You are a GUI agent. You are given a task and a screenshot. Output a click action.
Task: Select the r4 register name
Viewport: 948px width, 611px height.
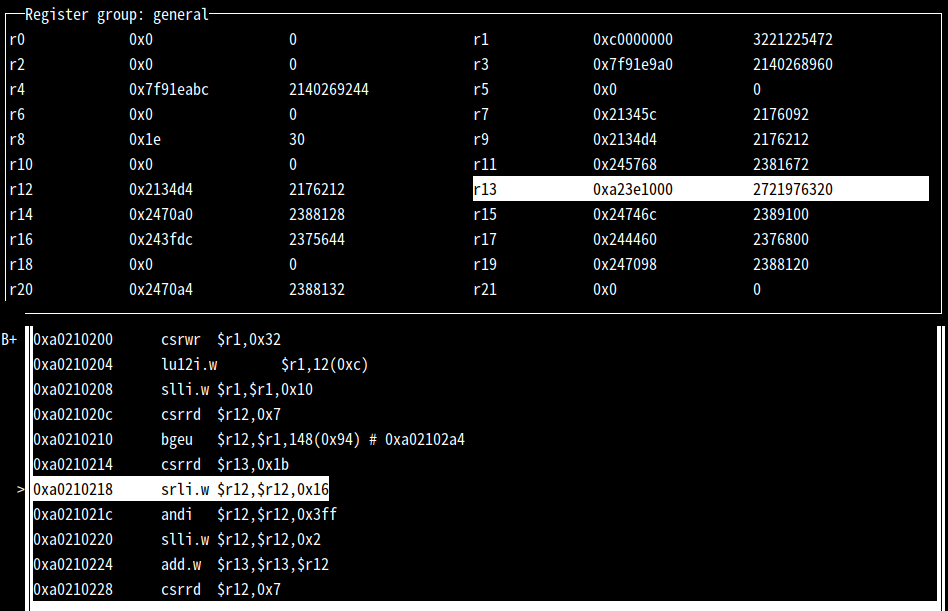point(17,90)
